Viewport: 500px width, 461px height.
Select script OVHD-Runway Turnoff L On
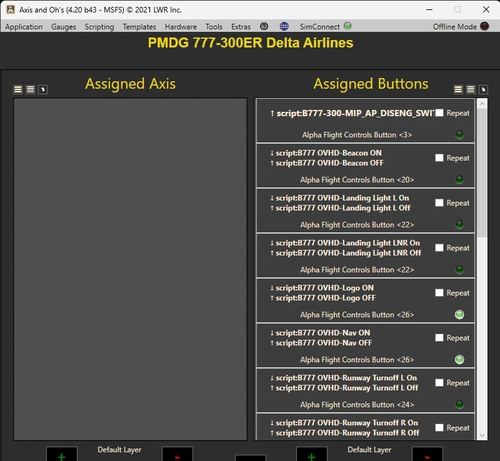(x=343, y=378)
